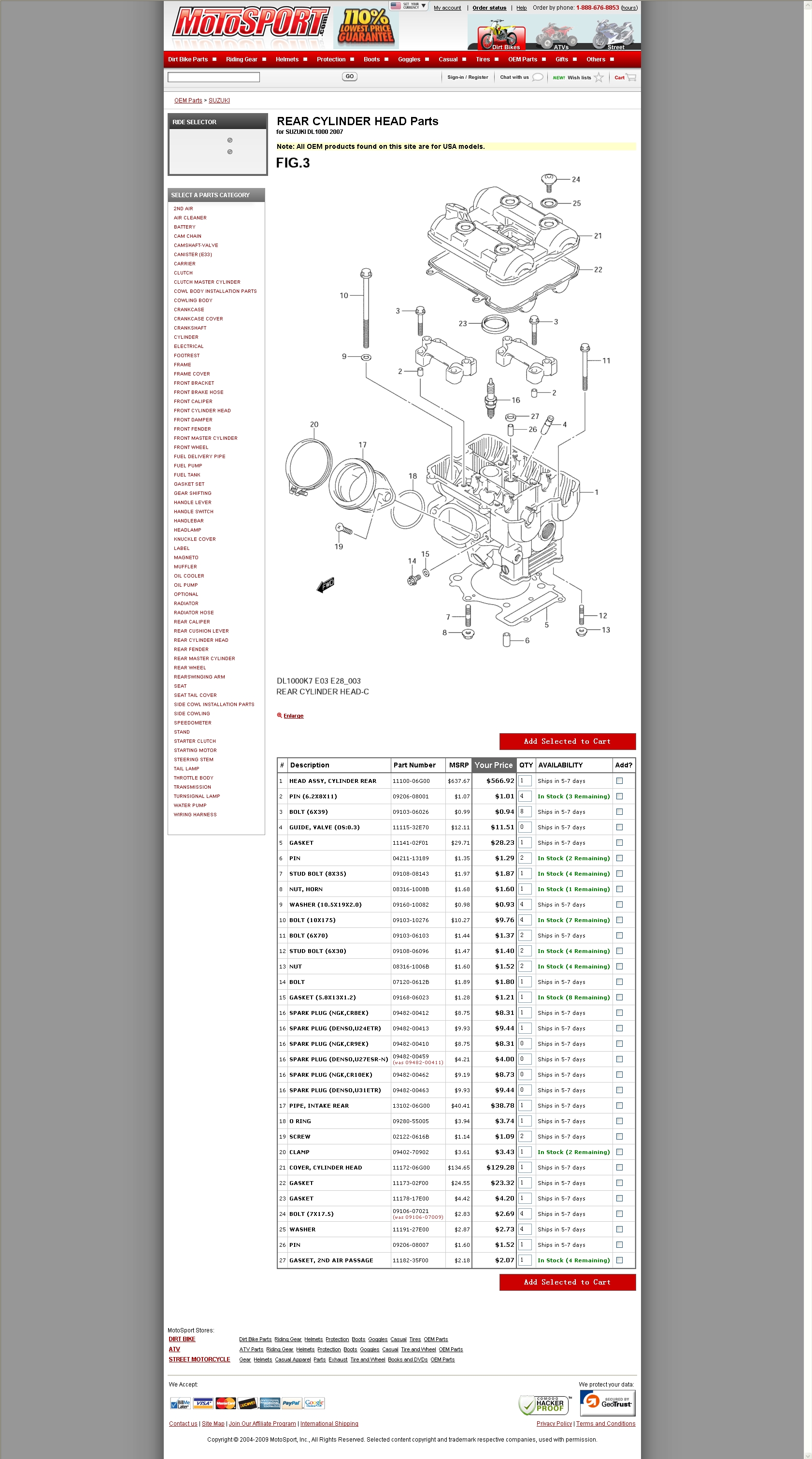Check the Add box for BOLT (10X175)
The height and width of the screenshot is (1459, 812).
click(x=619, y=920)
